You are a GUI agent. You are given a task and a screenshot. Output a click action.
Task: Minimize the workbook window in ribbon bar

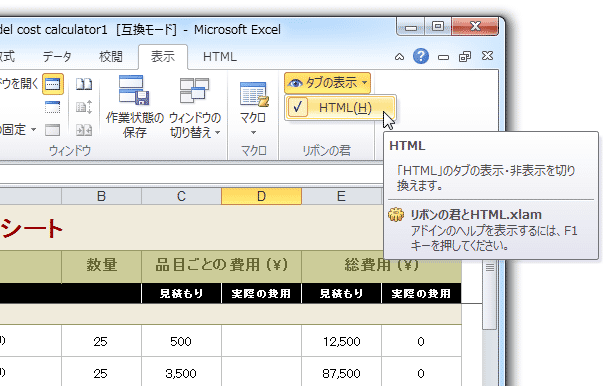443,58
